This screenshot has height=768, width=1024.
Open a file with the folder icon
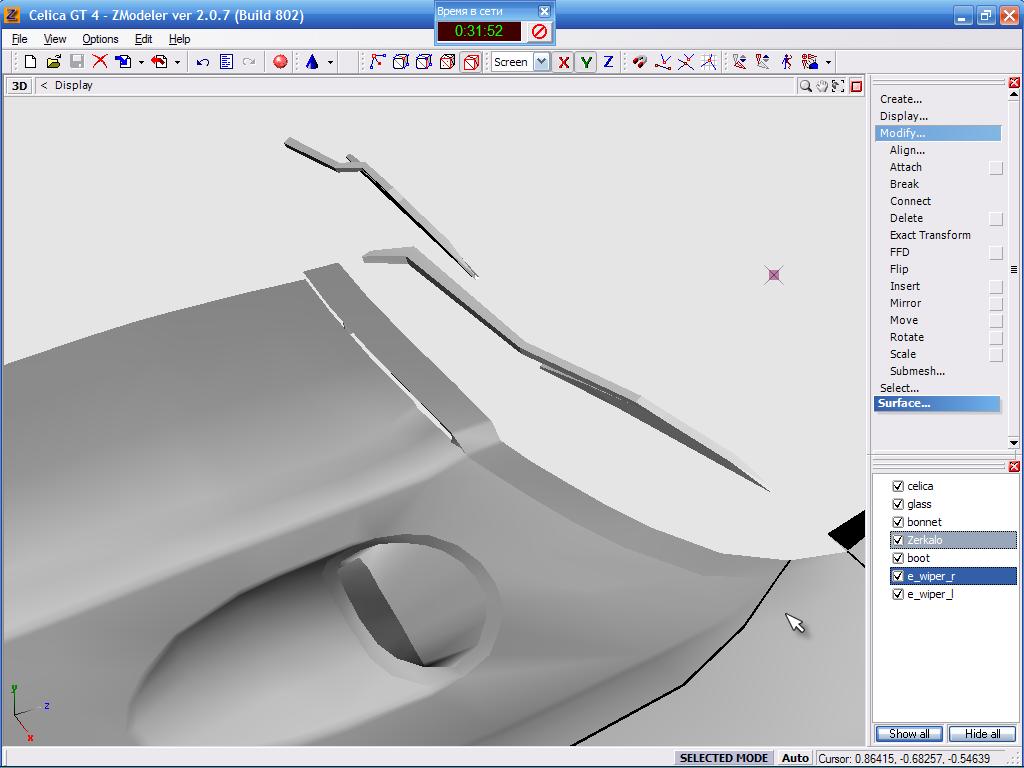(x=54, y=62)
